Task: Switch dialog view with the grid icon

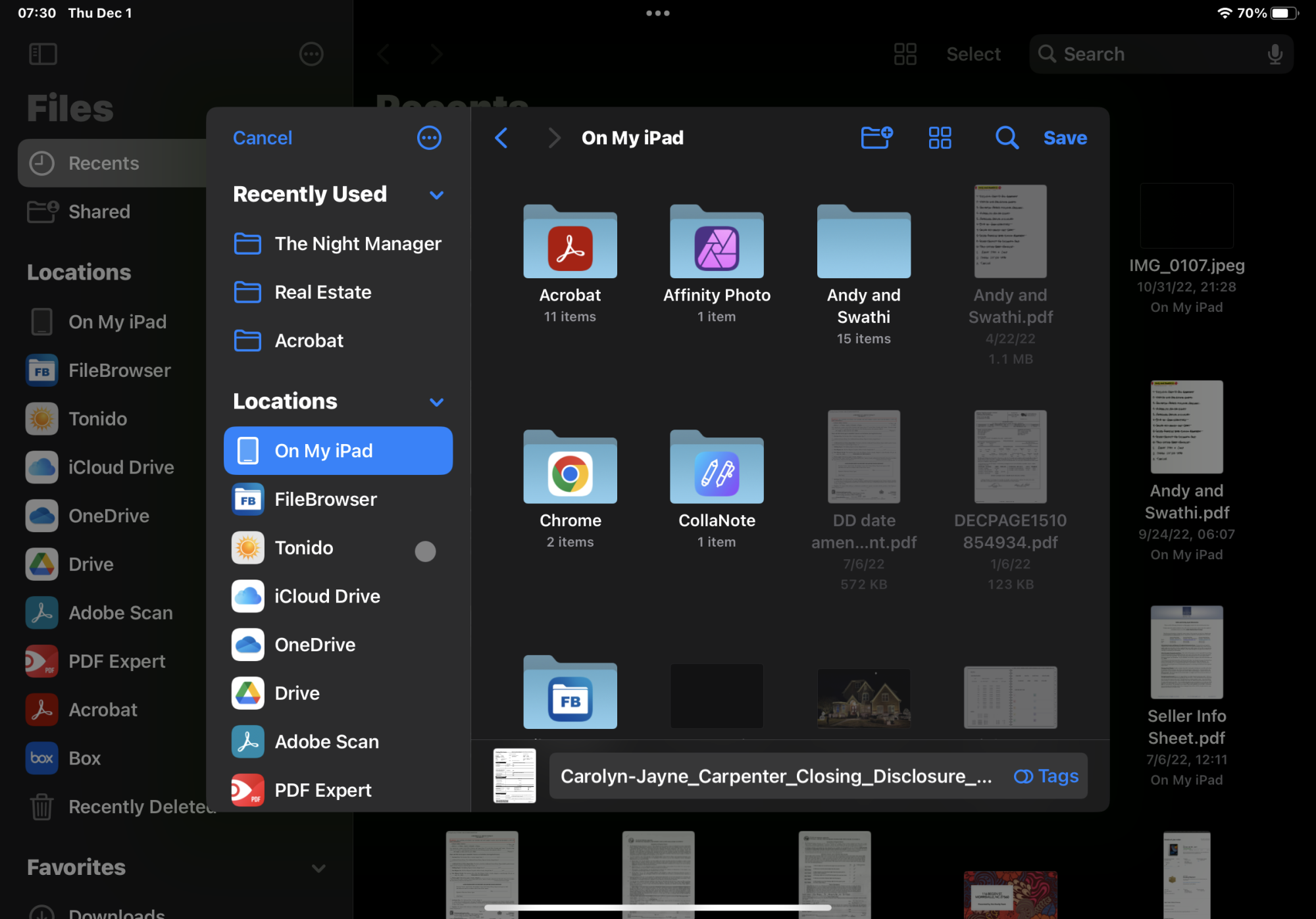Action: pos(940,137)
